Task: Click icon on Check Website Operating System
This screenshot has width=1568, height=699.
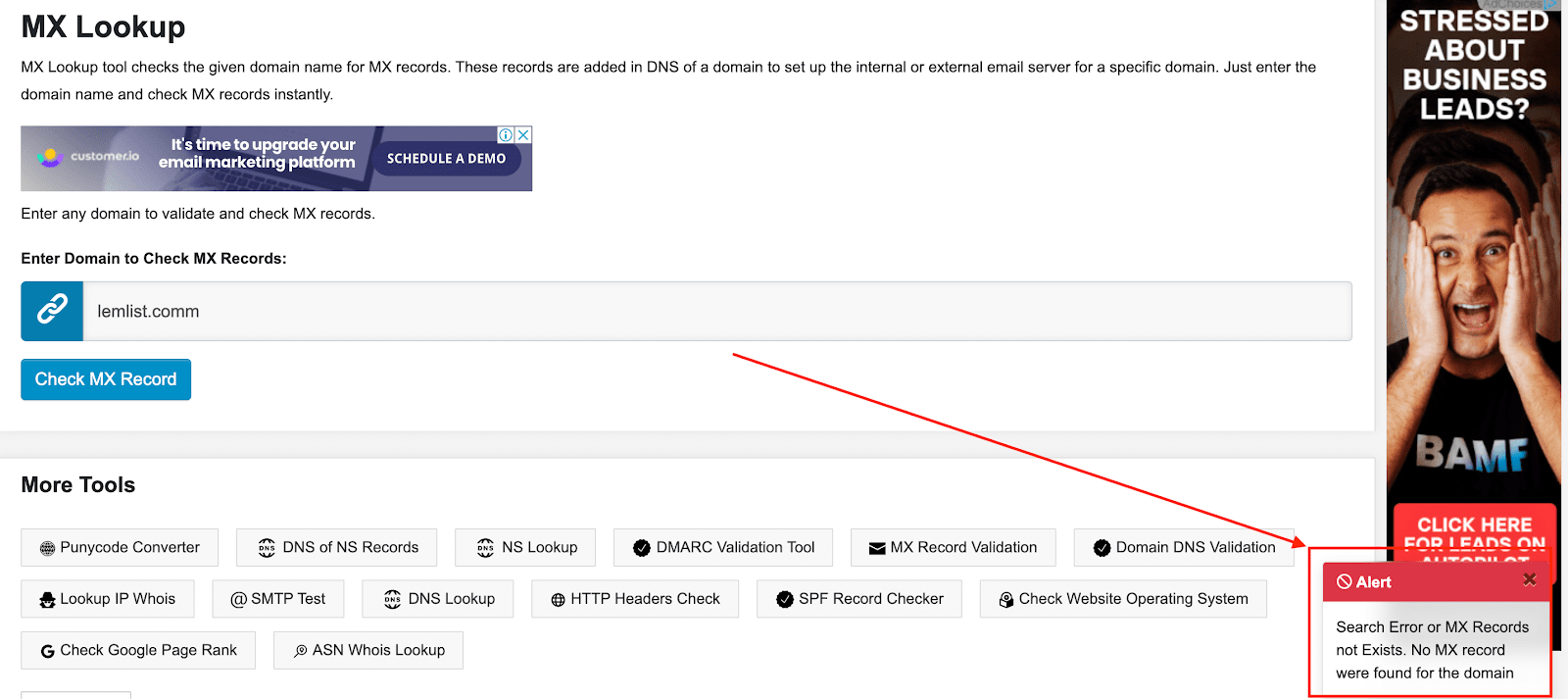Action: 1005,600
